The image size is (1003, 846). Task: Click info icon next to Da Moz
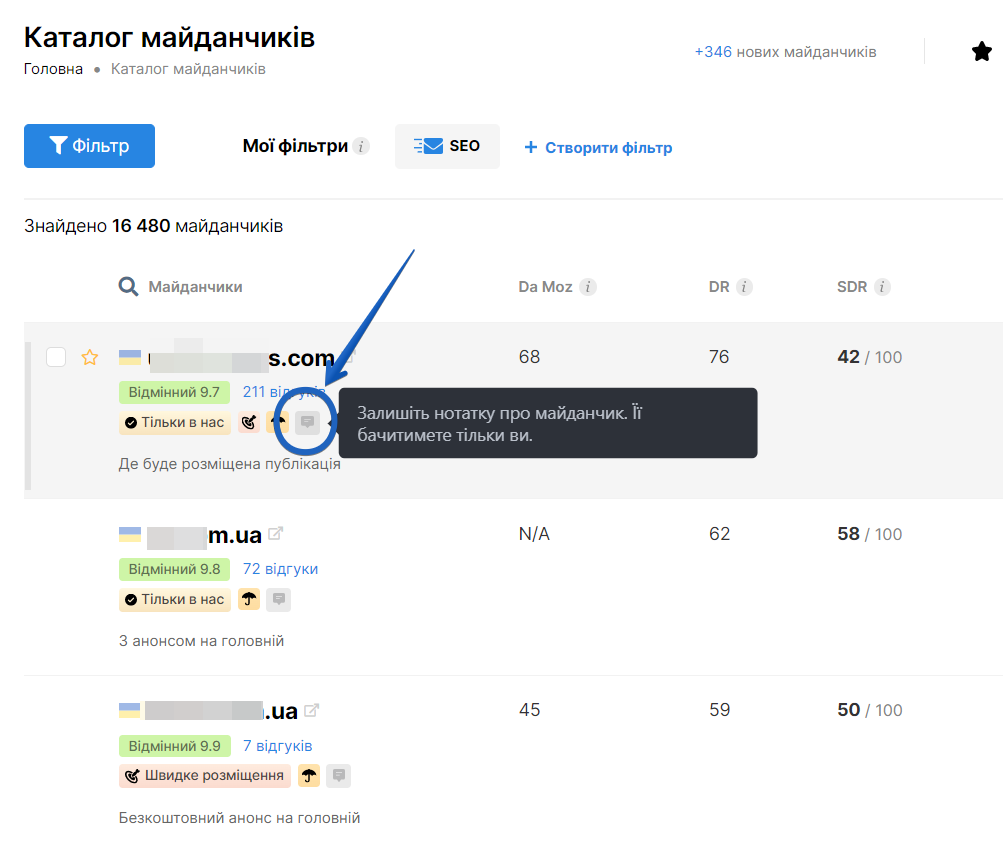(589, 287)
